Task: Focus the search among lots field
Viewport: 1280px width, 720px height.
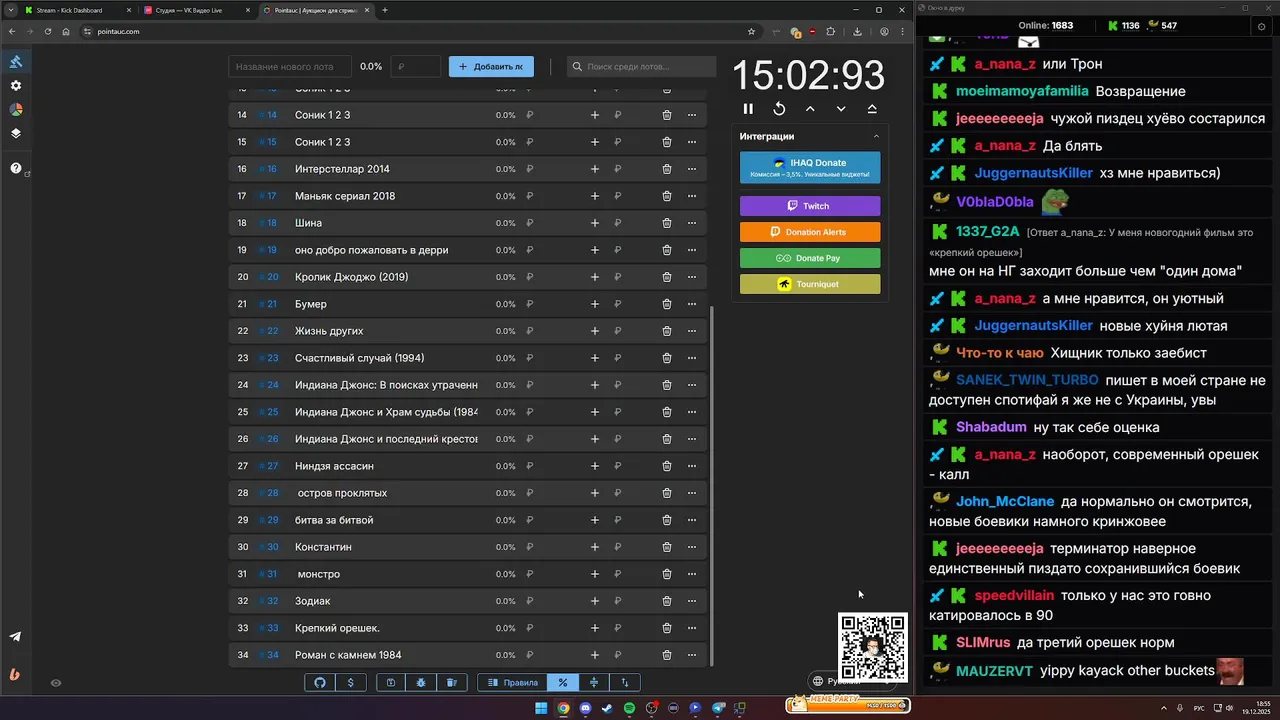Action: coord(641,66)
